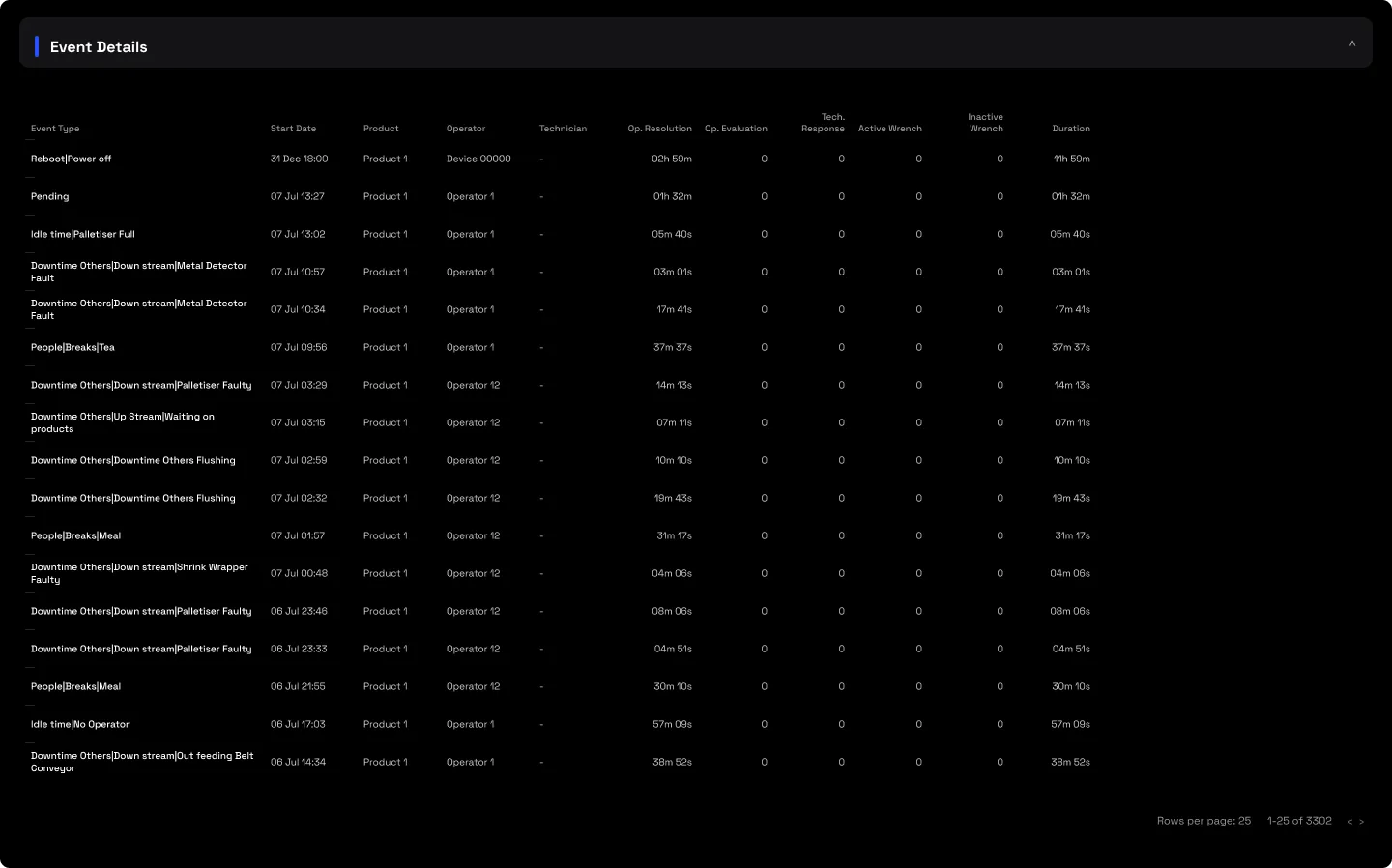Open the Rows per page: 25 selector
1392x868 pixels.
click(1203, 821)
